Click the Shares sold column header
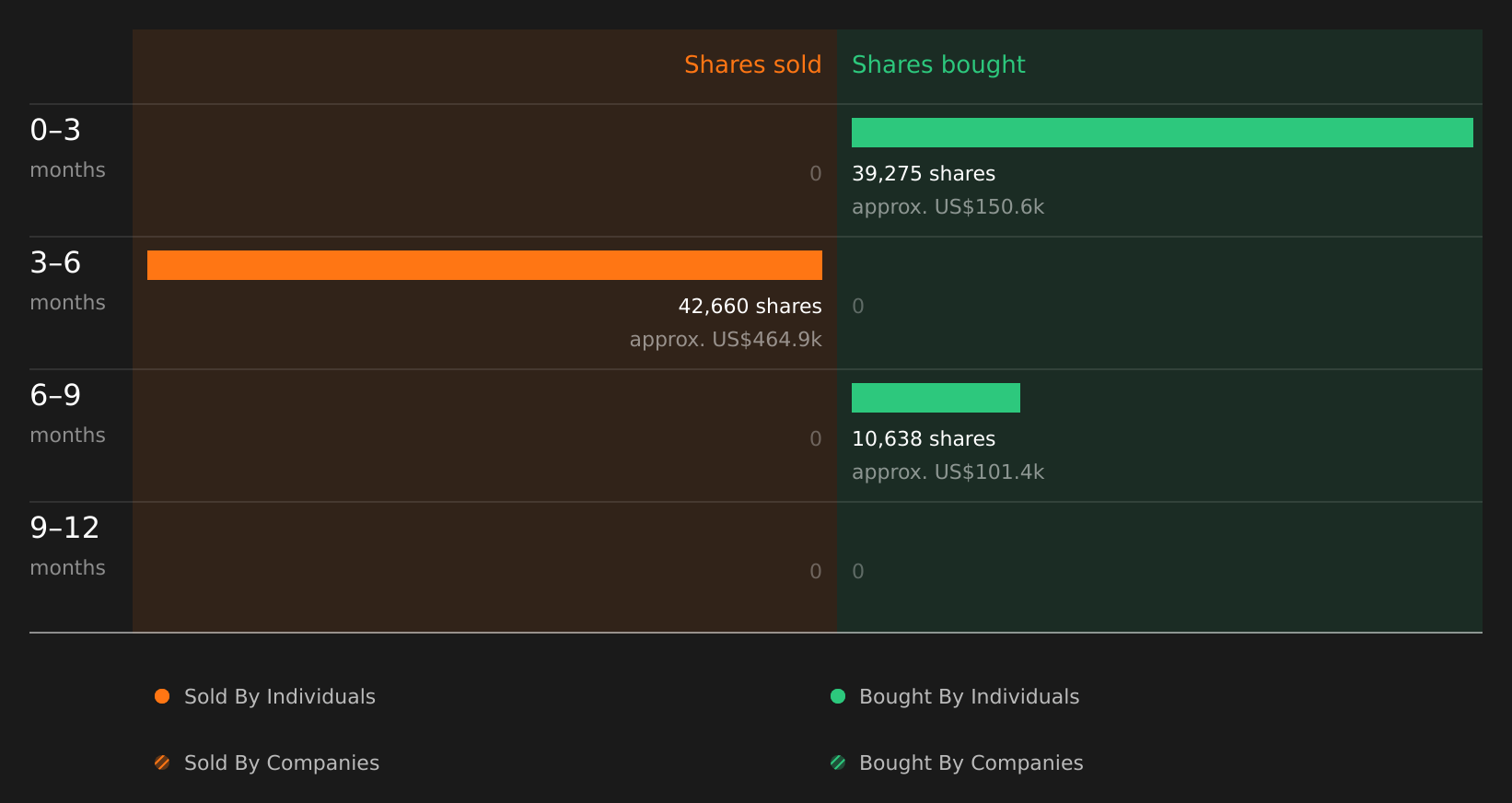Image resolution: width=1512 pixels, height=803 pixels. 752,64
